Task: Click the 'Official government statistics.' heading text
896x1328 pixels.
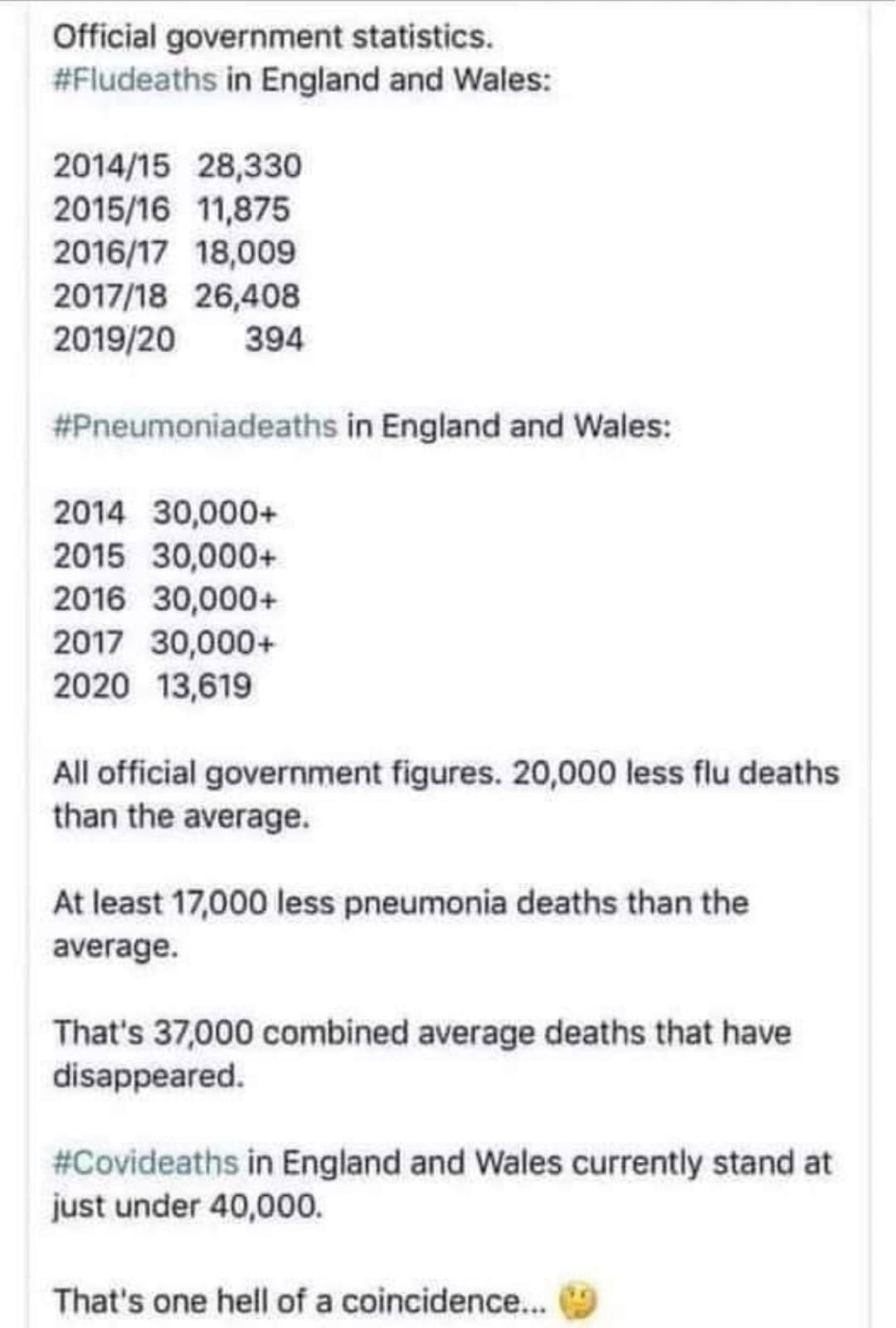Action: 273,37
